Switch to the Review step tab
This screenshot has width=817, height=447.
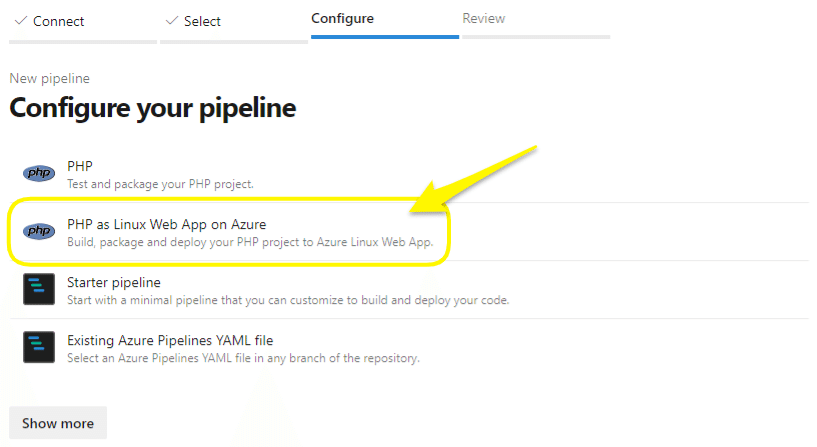pyautogui.click(x=483, y=18)
